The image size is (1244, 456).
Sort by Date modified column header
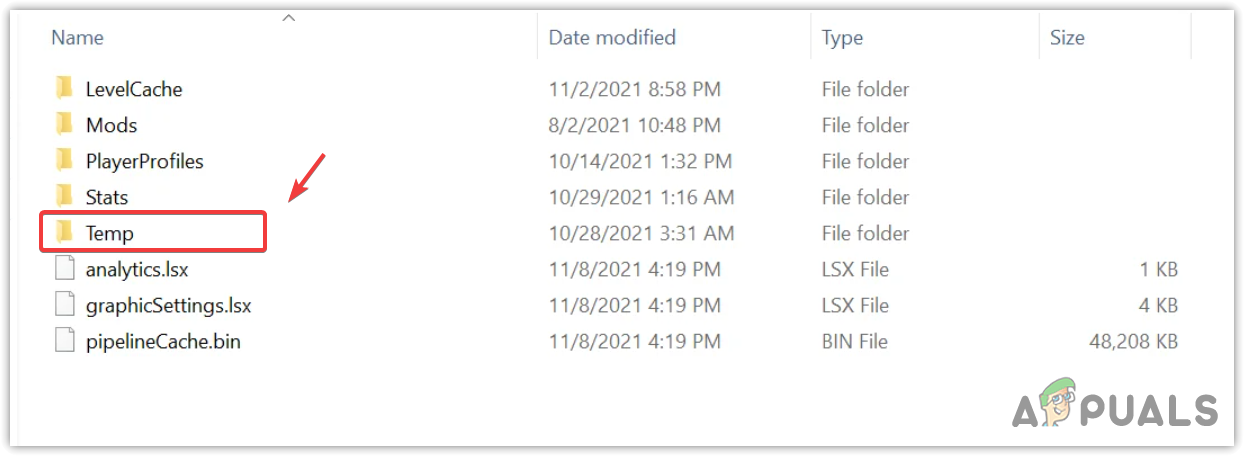tap(612, 38)
